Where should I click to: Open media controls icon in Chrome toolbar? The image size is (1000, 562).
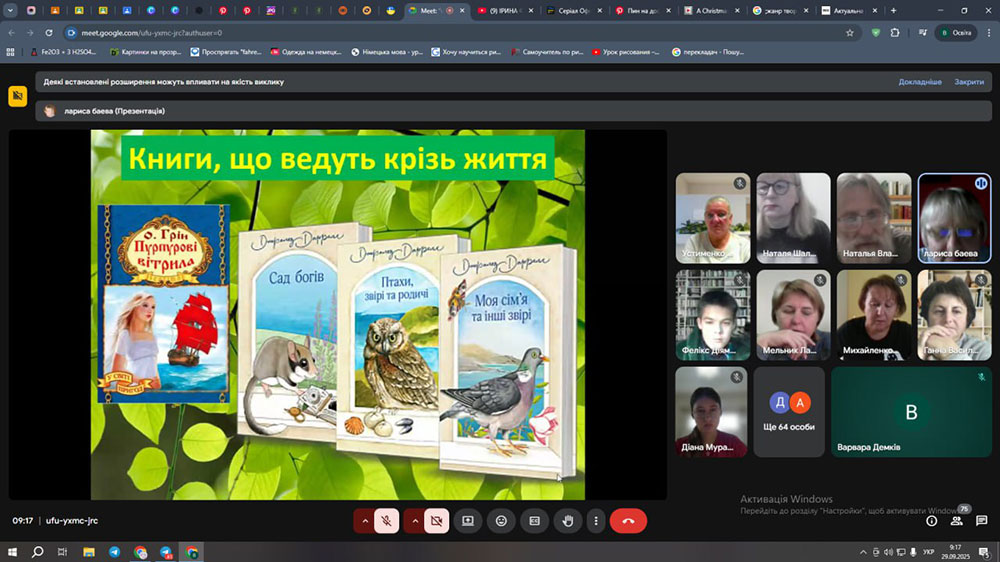point(922,33)
